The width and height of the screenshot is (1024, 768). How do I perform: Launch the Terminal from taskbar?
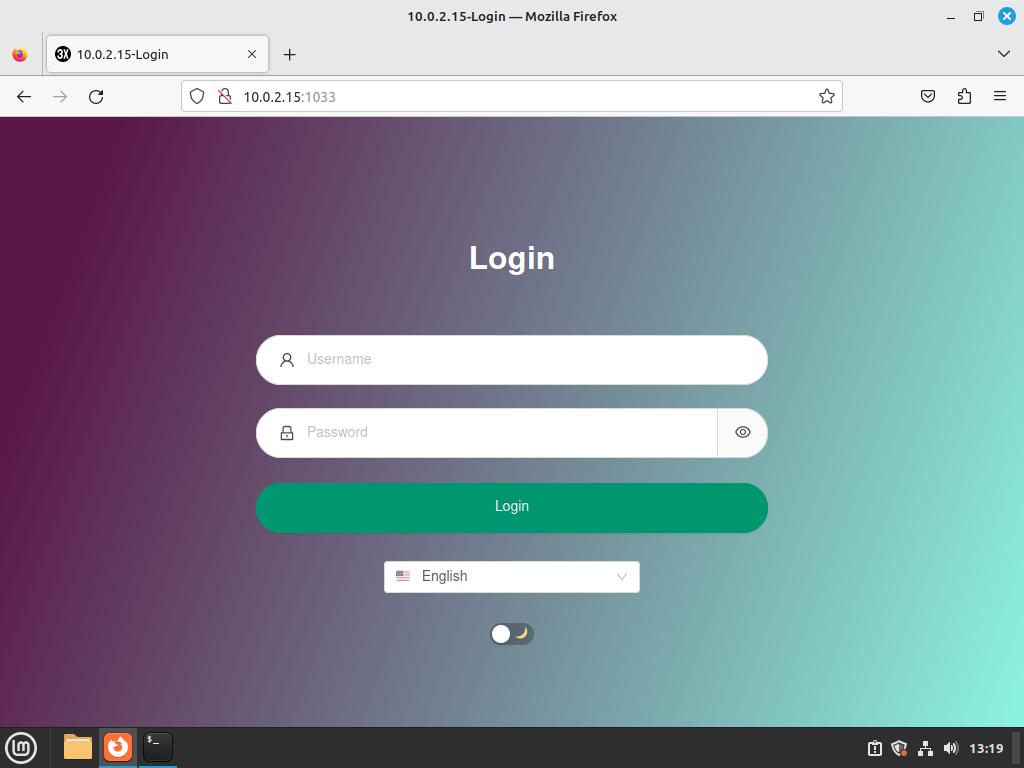point(158,747)
